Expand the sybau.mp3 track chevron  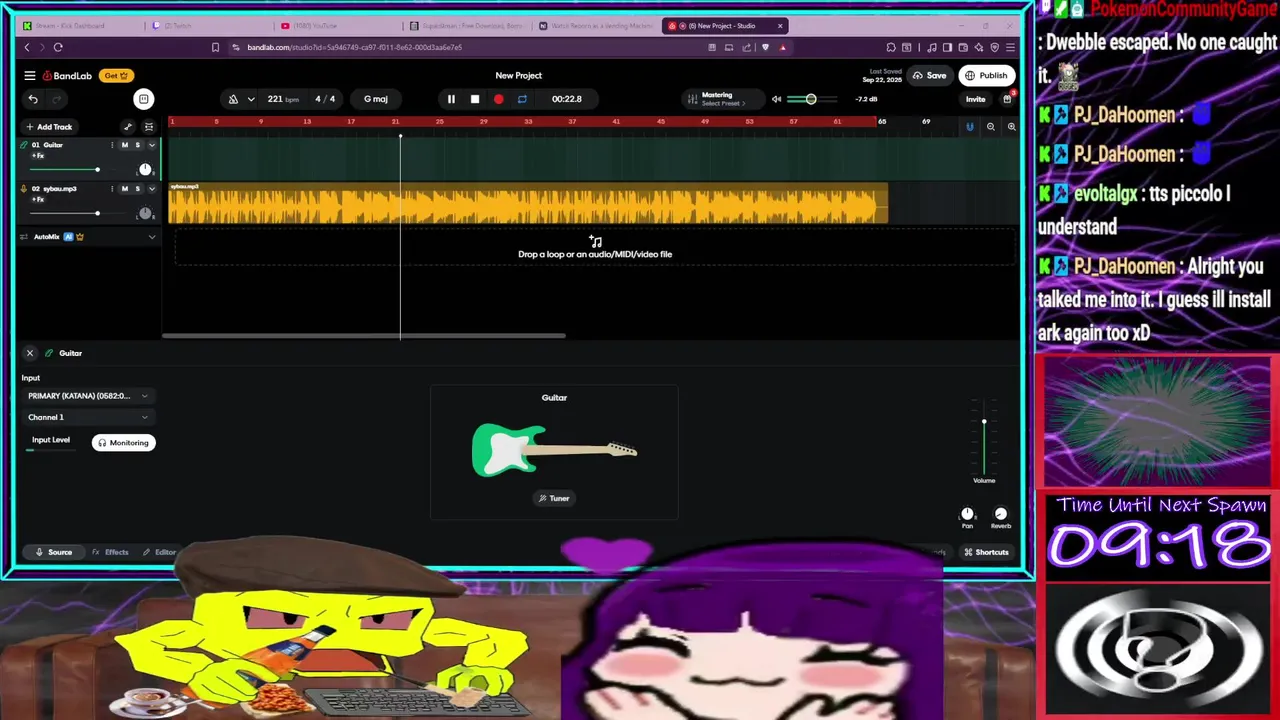[x=152, y=189]
